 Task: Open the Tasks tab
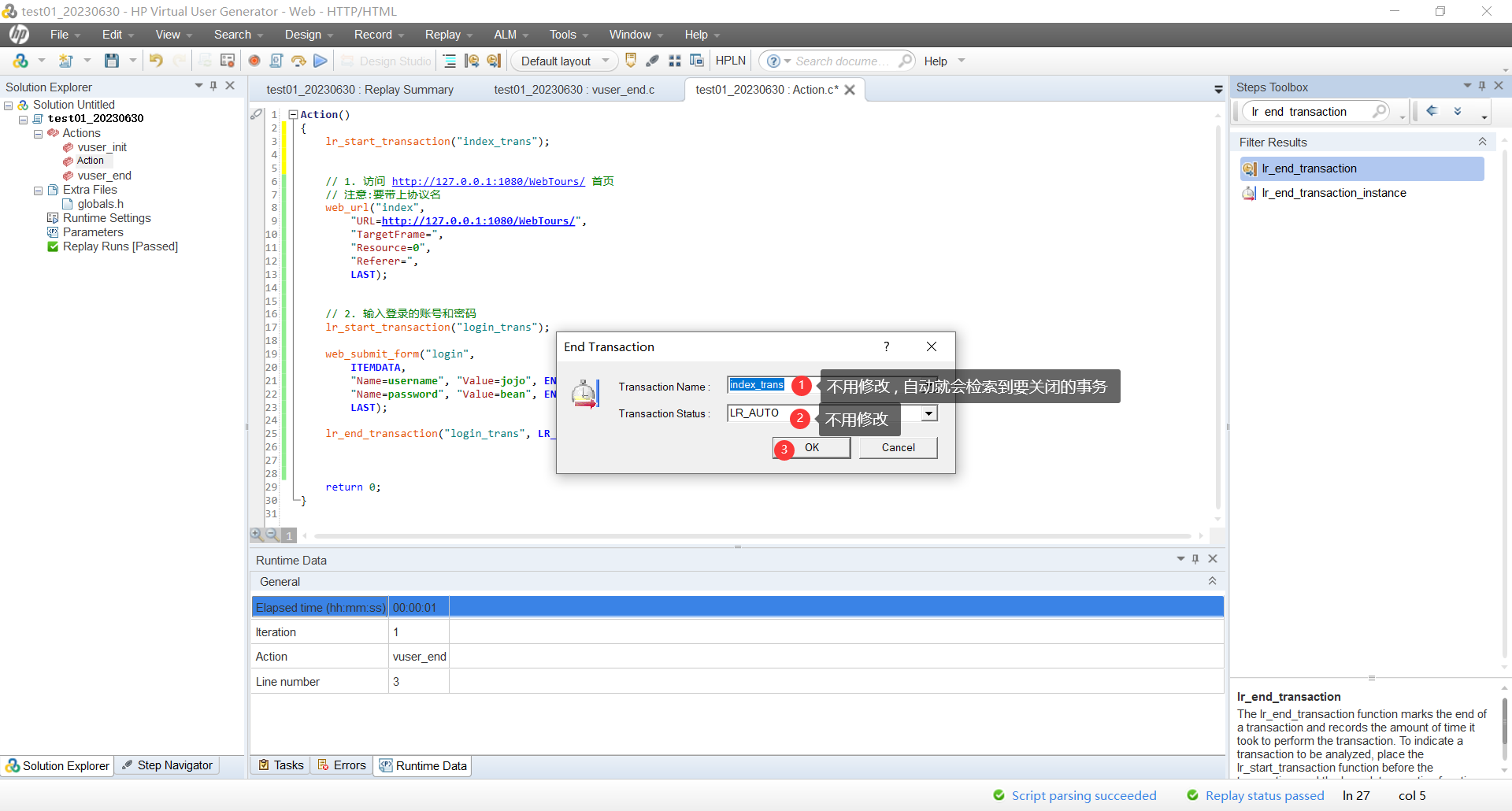pos(280,765)
